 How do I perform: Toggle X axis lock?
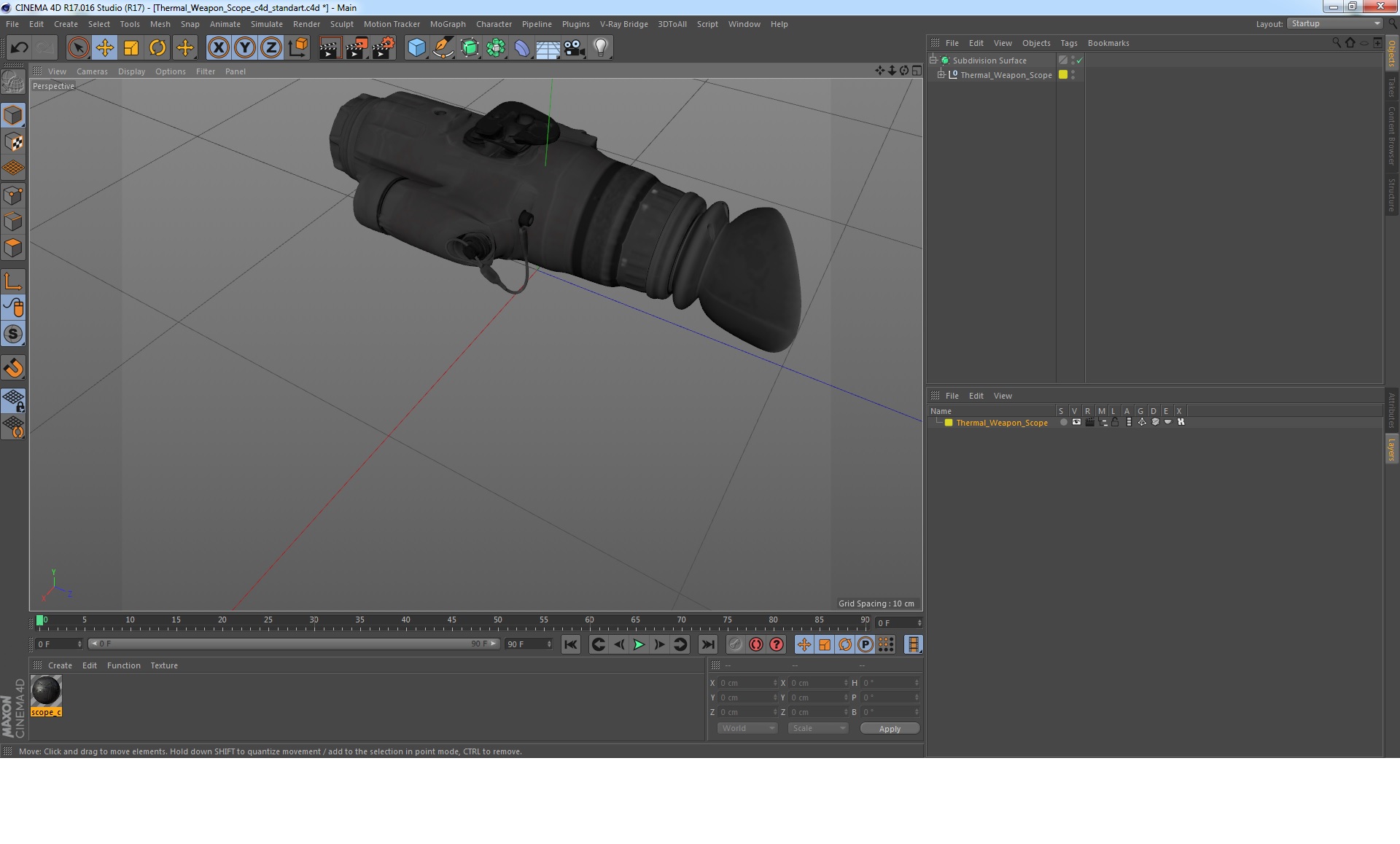click(x=218, y=48)
